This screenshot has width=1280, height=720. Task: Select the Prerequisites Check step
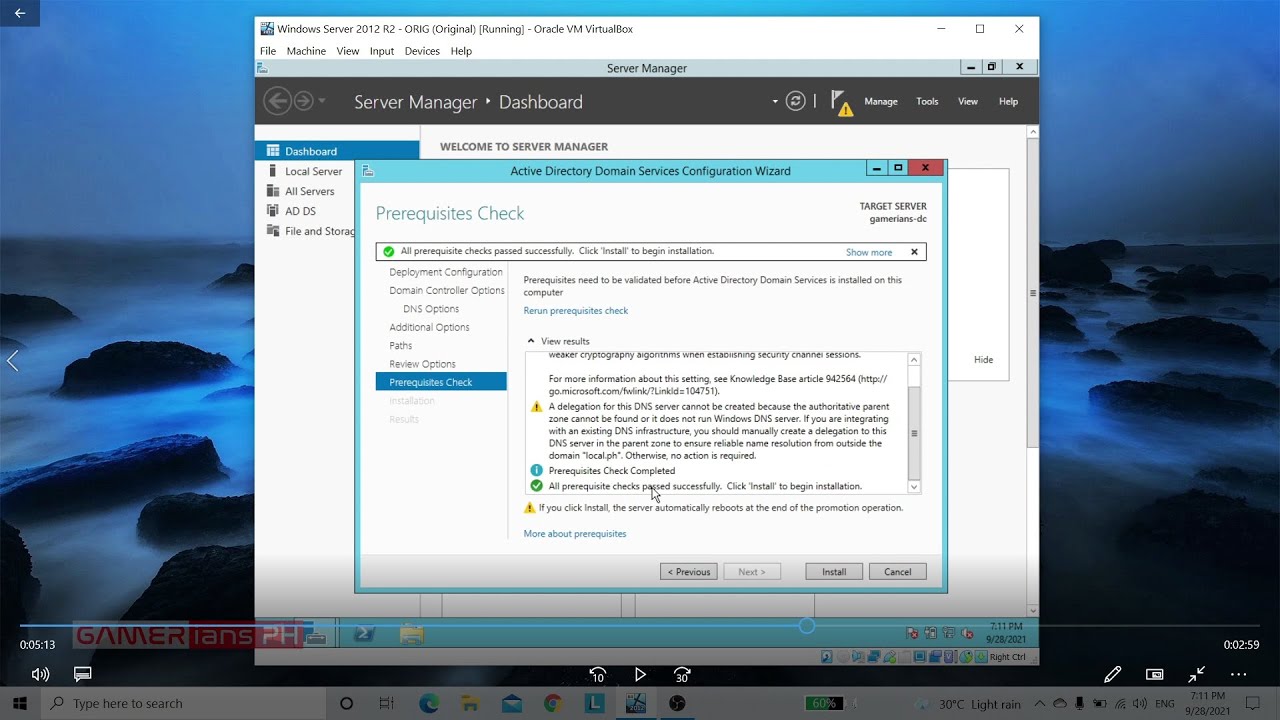pos(441,382)
